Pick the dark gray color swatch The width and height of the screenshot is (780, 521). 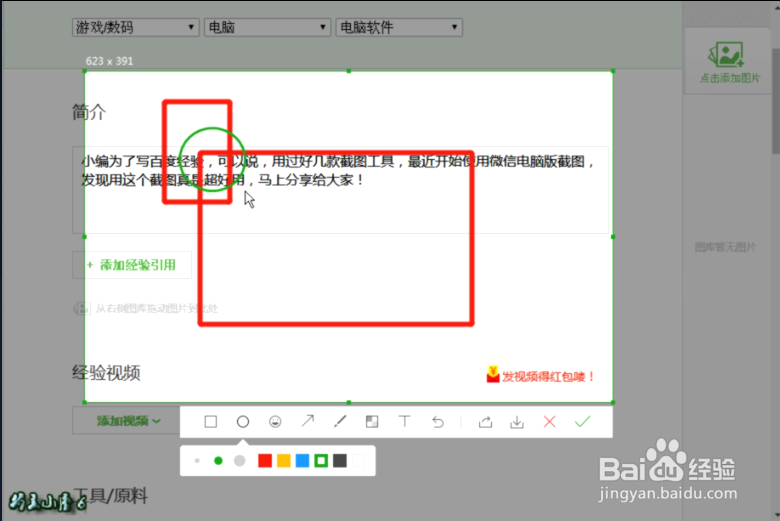click(x=340, y=461)
